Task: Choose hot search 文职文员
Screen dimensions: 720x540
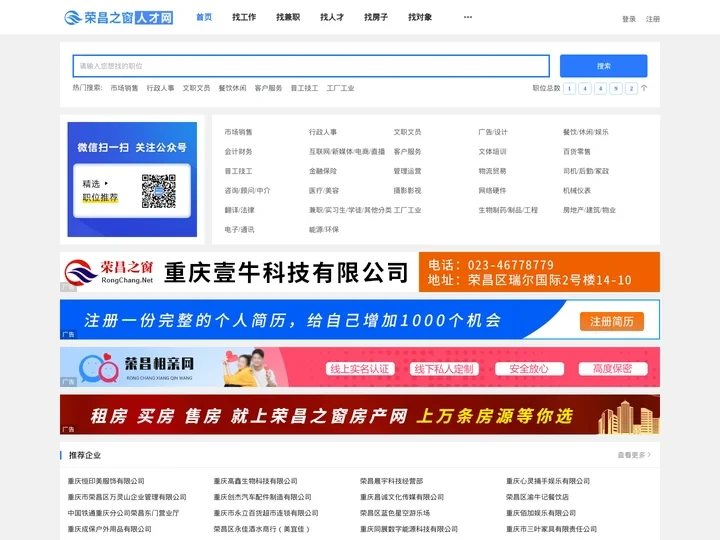Action: [x=197, y=88]
